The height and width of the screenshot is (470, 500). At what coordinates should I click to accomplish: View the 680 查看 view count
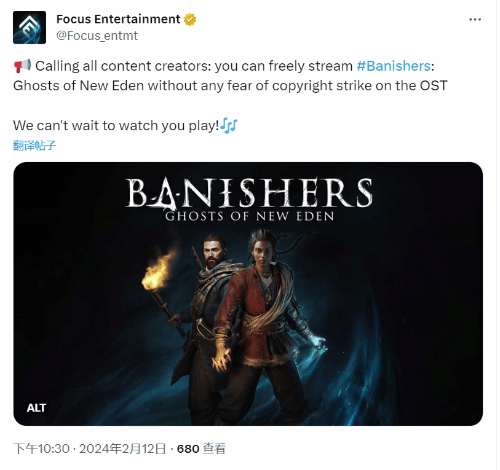click(201, 449)
